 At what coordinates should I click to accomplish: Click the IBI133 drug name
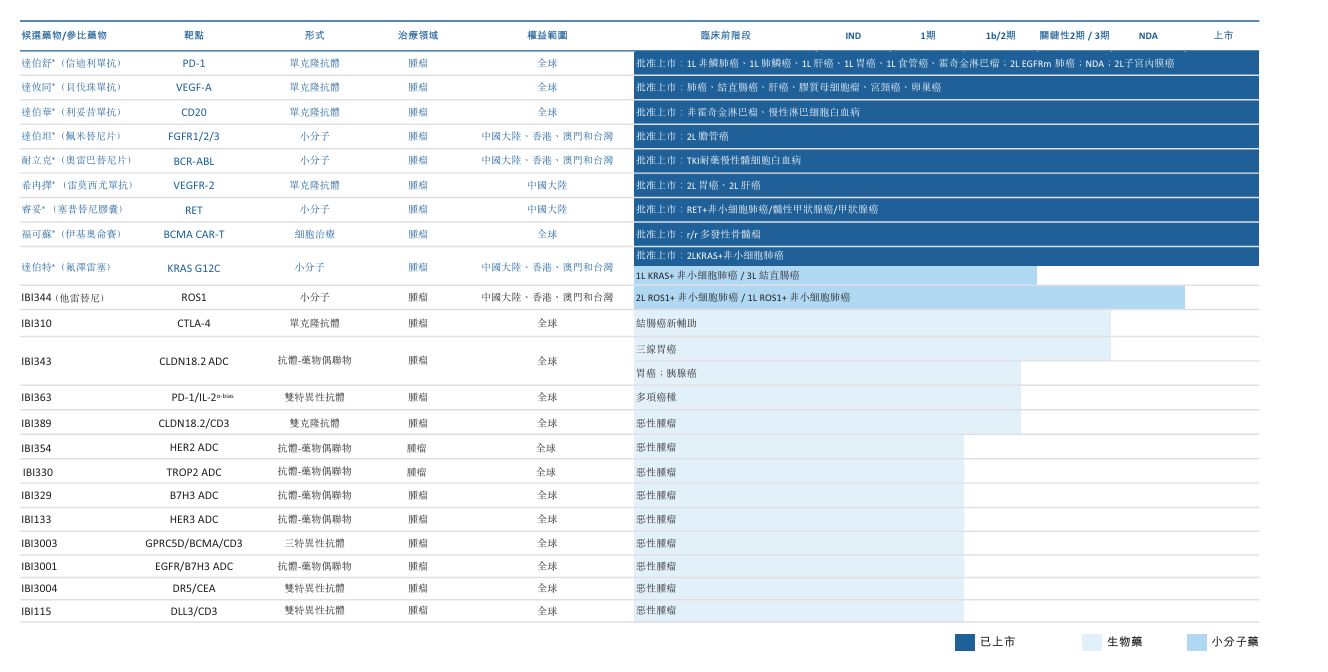pos(36,519)
